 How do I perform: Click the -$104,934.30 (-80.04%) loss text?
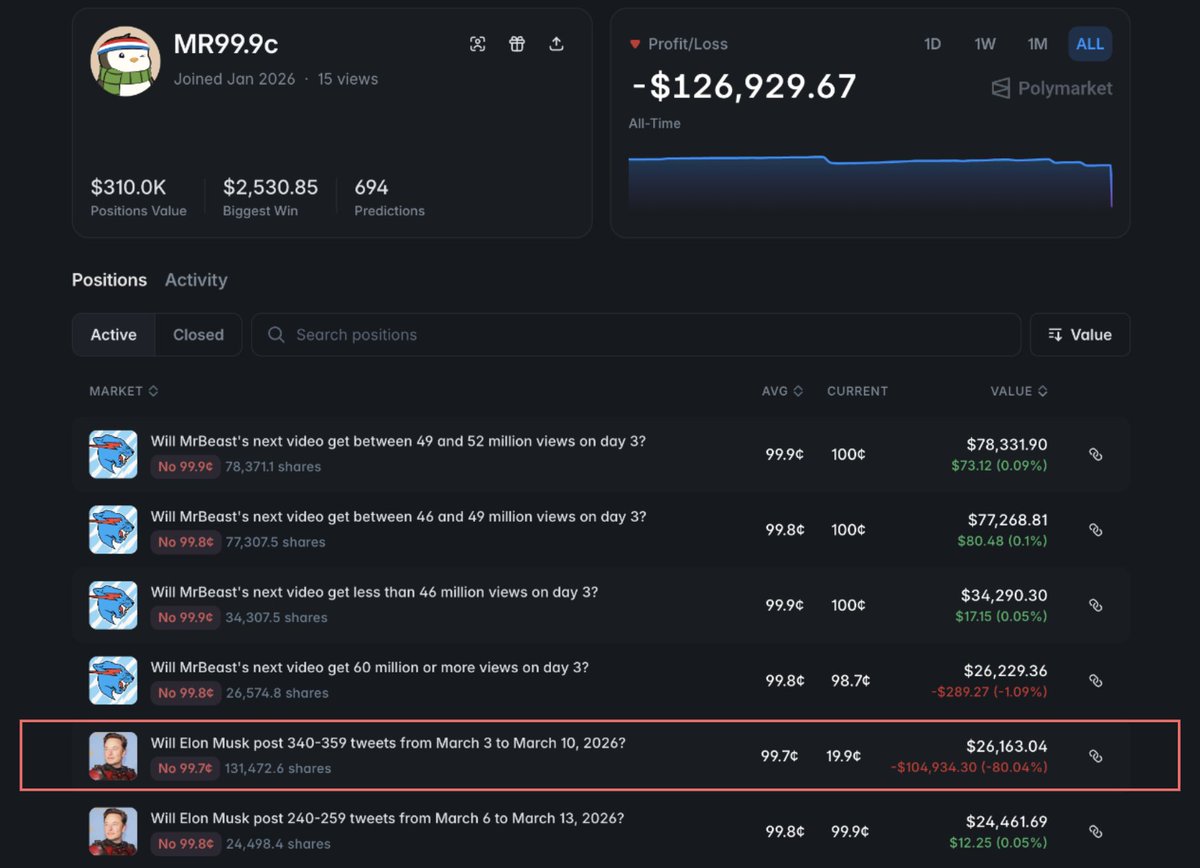(x=969, y=767)
